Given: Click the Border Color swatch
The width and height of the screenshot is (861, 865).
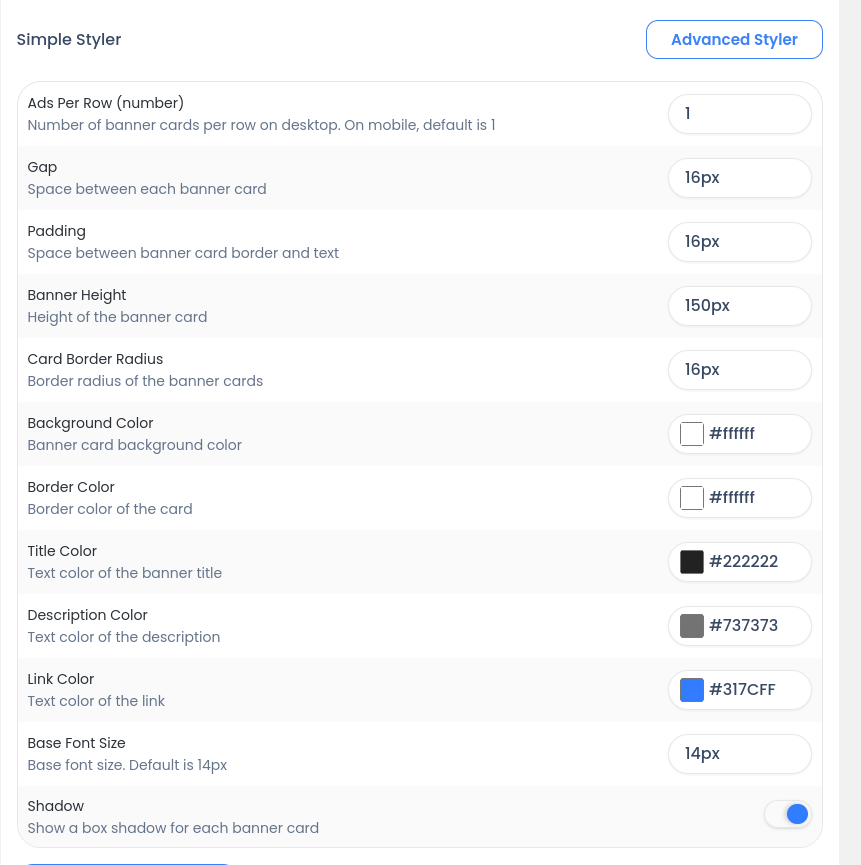Looking at the screenshot, I should tap(692, 498).
